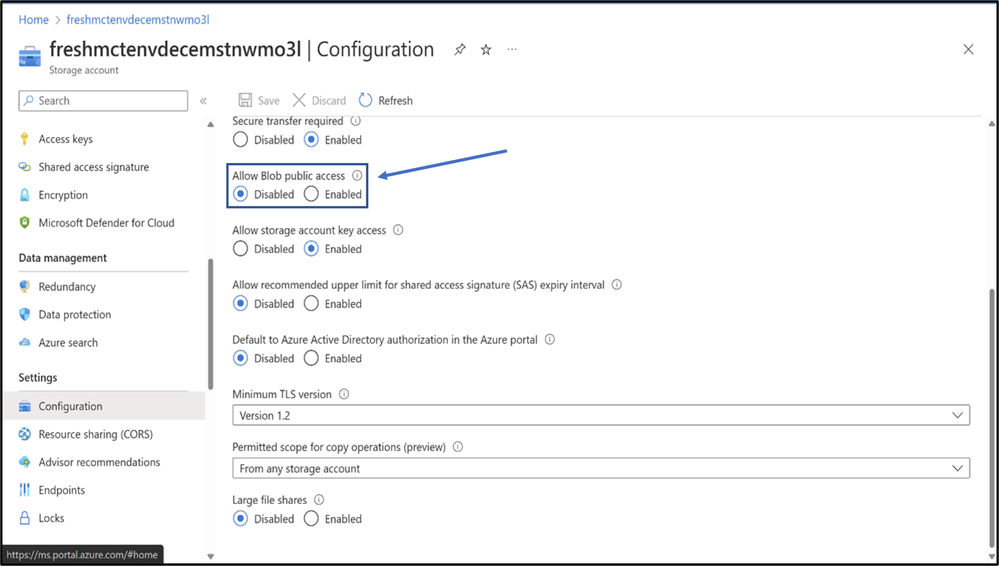Image resolution: width=999 pixels, height=566 pixels.
Task: Click the Azure search cloud icon
Action: pos(25,342)
